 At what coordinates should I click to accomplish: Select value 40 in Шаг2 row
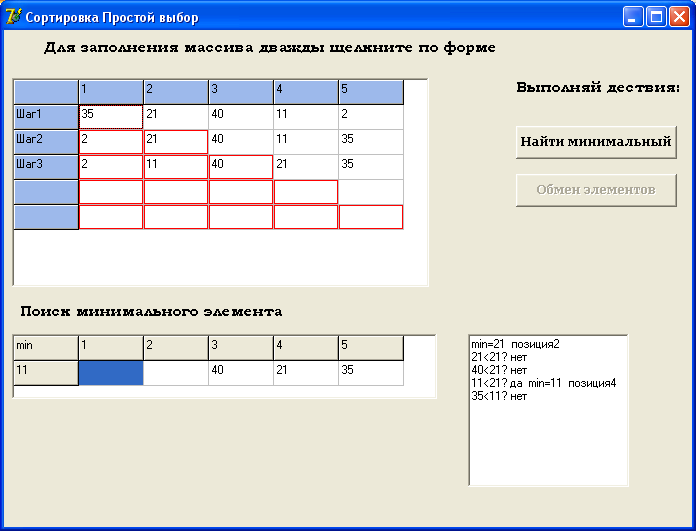[241, 142]
